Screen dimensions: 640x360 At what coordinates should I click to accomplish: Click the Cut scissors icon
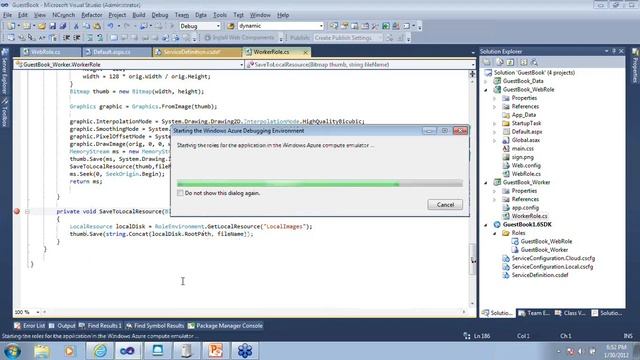(76, 26)
